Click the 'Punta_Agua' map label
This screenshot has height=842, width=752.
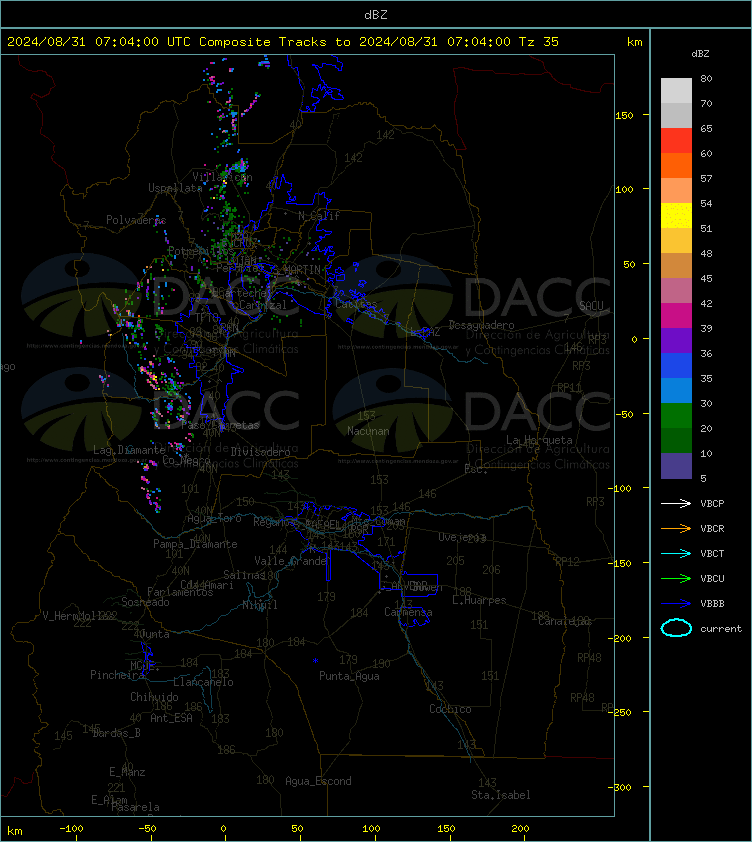(349, 676)
